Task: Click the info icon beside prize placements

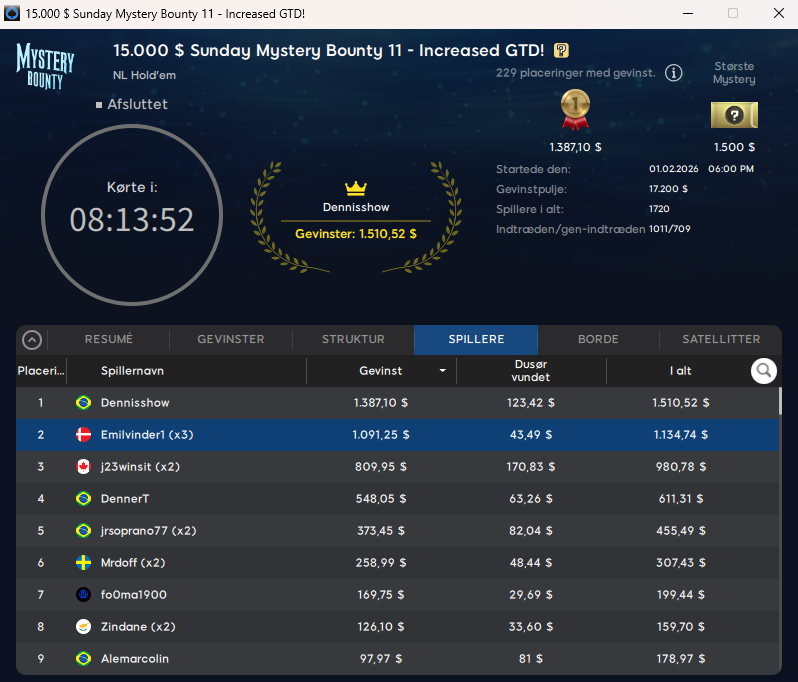Action: (674, 73)
